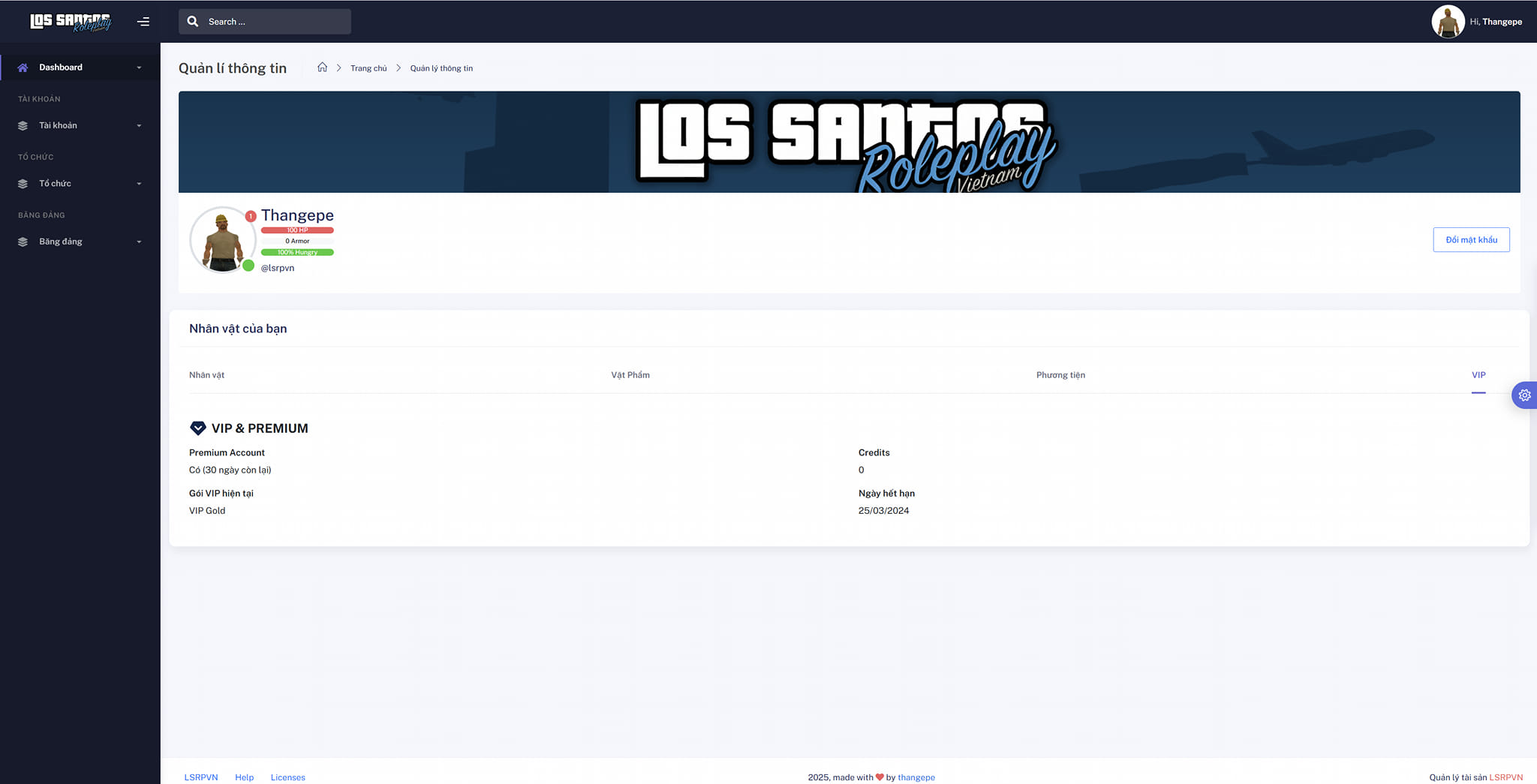This screenshot has height=784, width=1537.
Task: Expand the Bảng đảng dropdown arrow
Action: 139,242
